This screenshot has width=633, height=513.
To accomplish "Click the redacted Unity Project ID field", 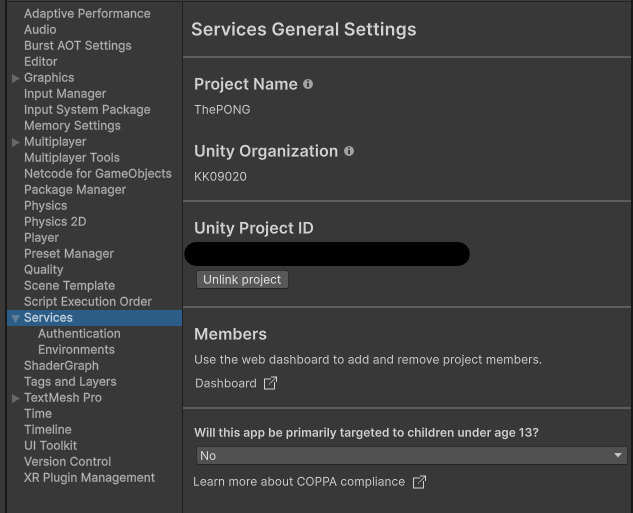I will pos(328,254).
